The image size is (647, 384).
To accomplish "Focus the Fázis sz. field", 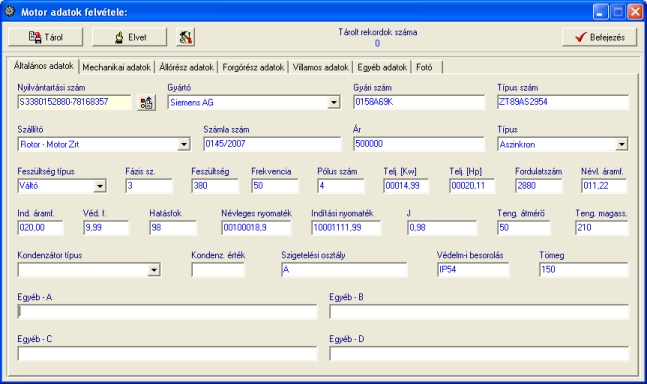I will [149, 186].
